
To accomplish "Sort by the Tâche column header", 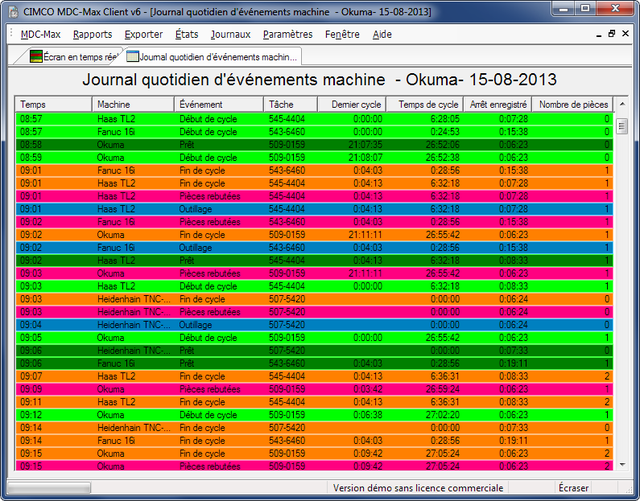I will (x=291, y=105).
